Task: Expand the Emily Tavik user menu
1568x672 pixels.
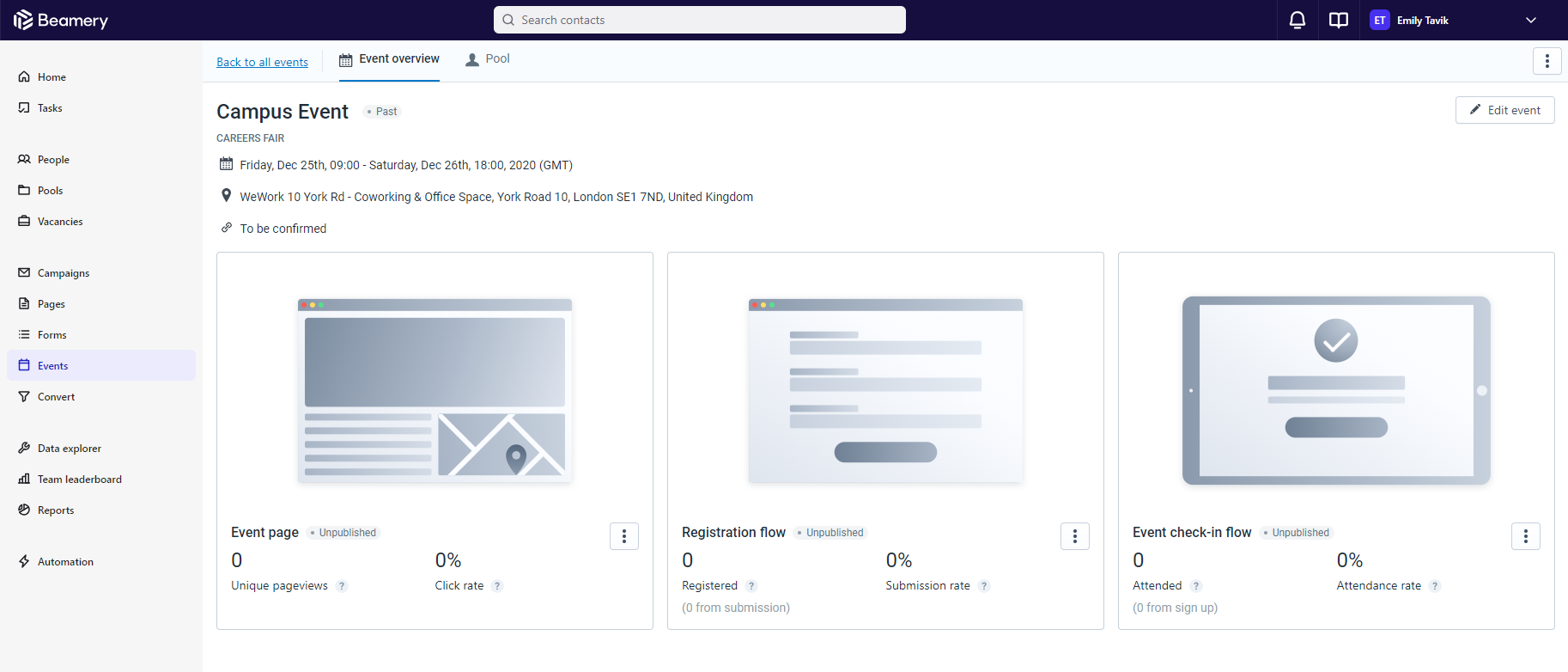Action: 1530,20
